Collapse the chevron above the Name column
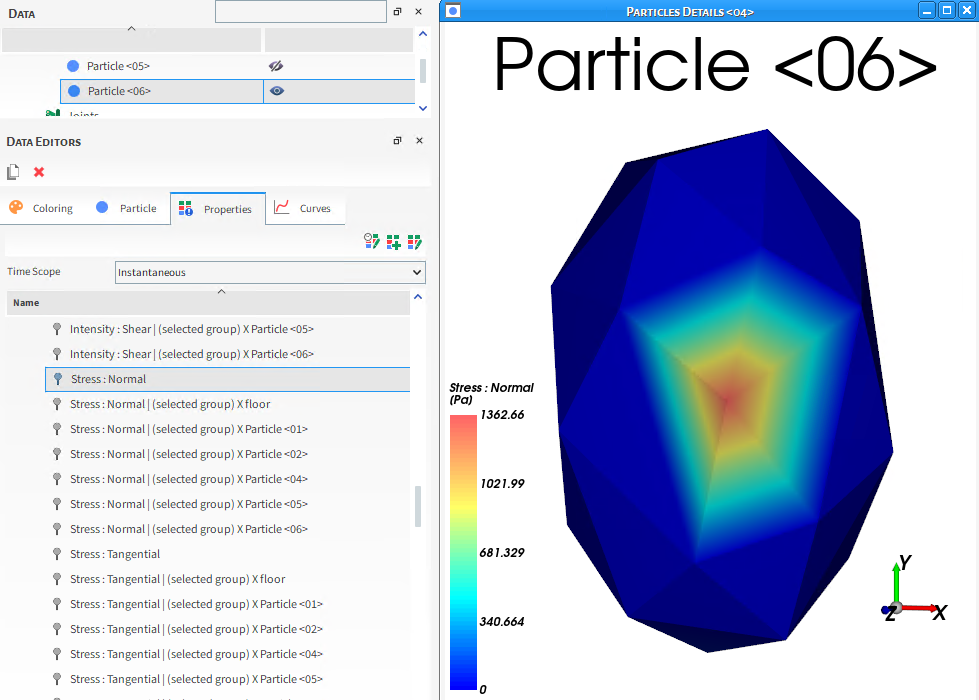This screenshot has height=700, width=979. pos(222,291)
